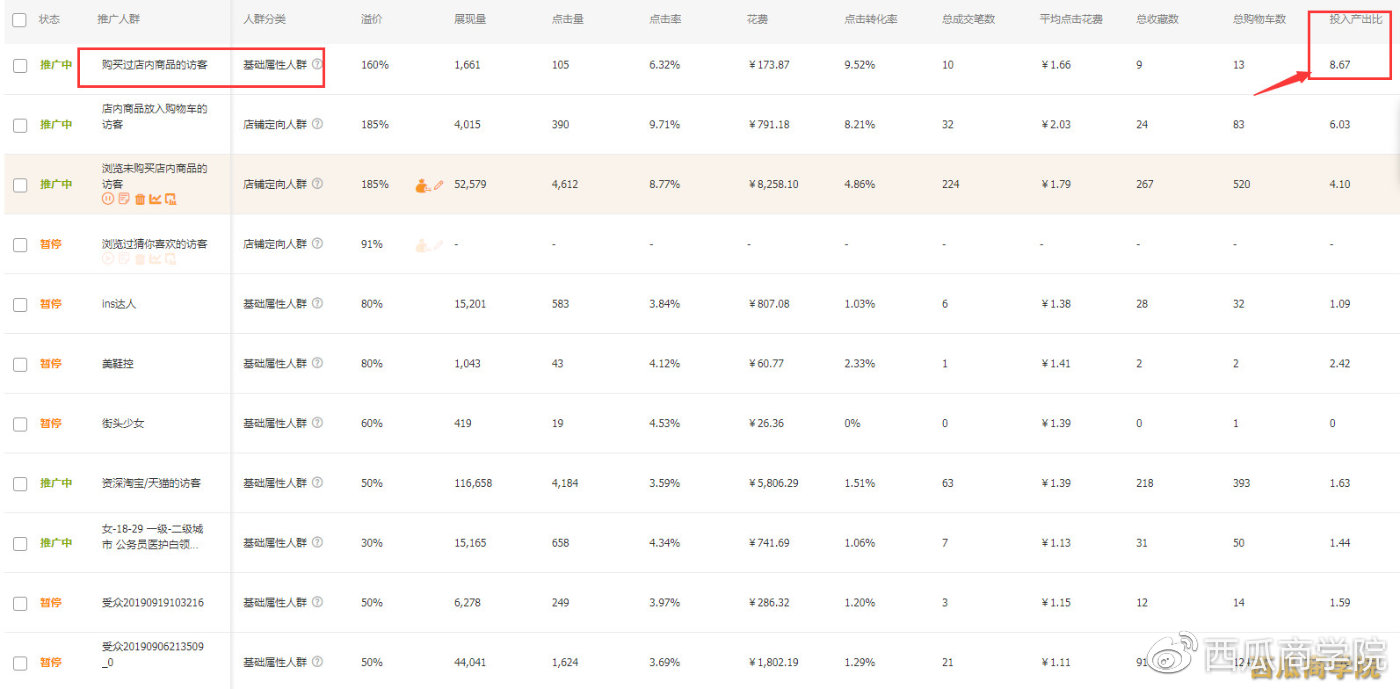
Task: Sort the table by 点击量 column
Action: (x=567, y=18)
